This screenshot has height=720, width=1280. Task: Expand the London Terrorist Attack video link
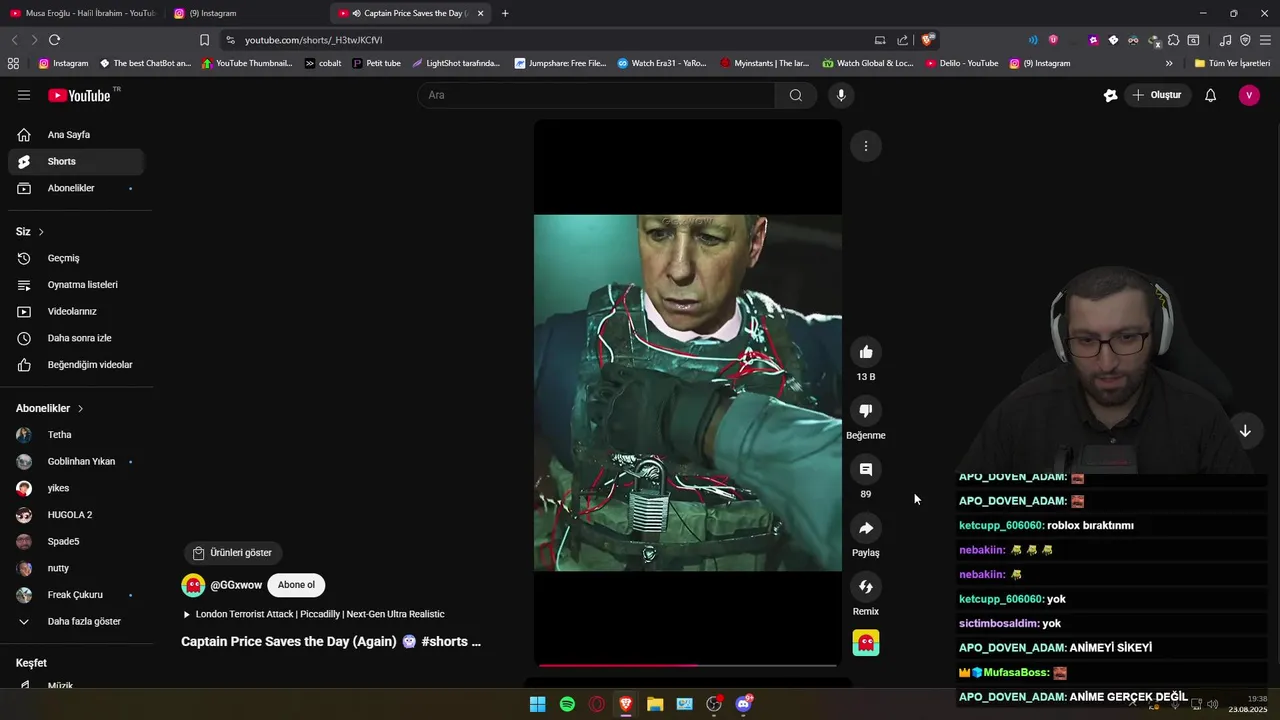click(313, 614)
